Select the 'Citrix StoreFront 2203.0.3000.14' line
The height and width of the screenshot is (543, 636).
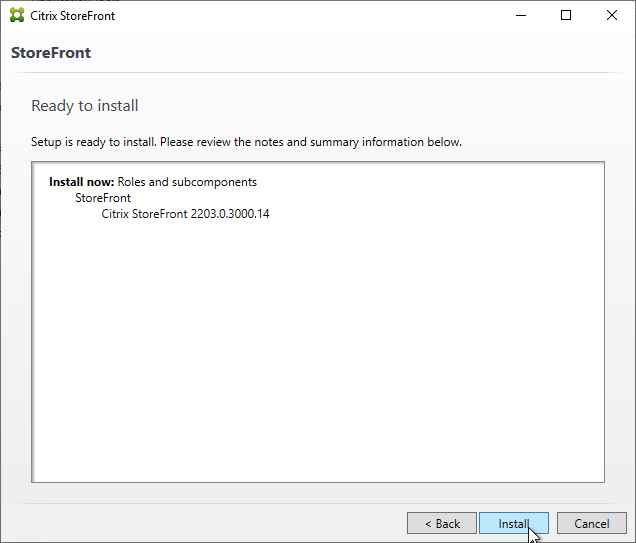tap(185, 214)
